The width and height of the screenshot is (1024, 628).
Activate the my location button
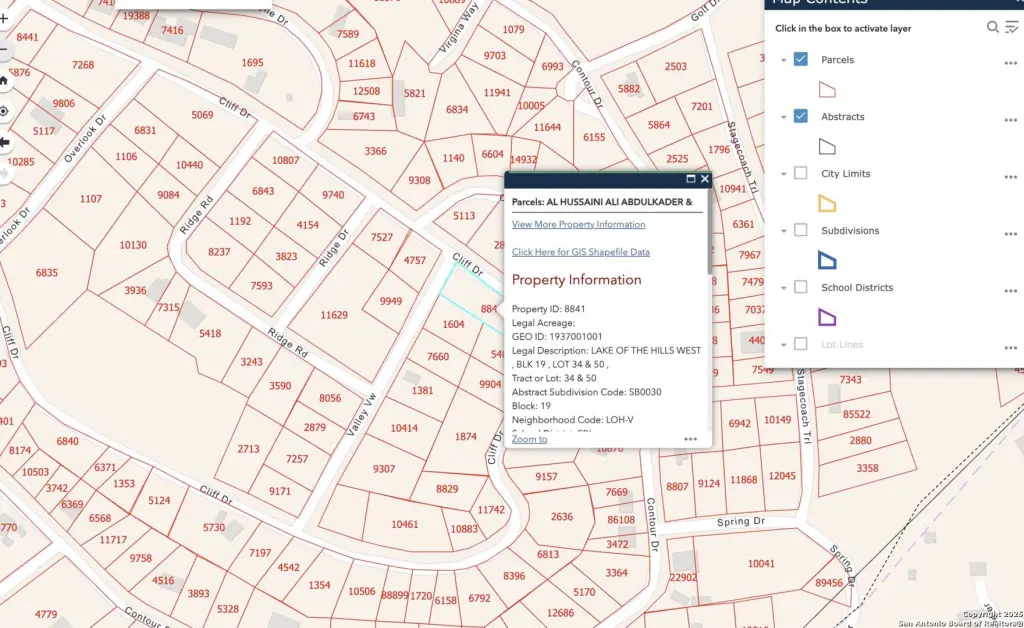pos(4,111)
